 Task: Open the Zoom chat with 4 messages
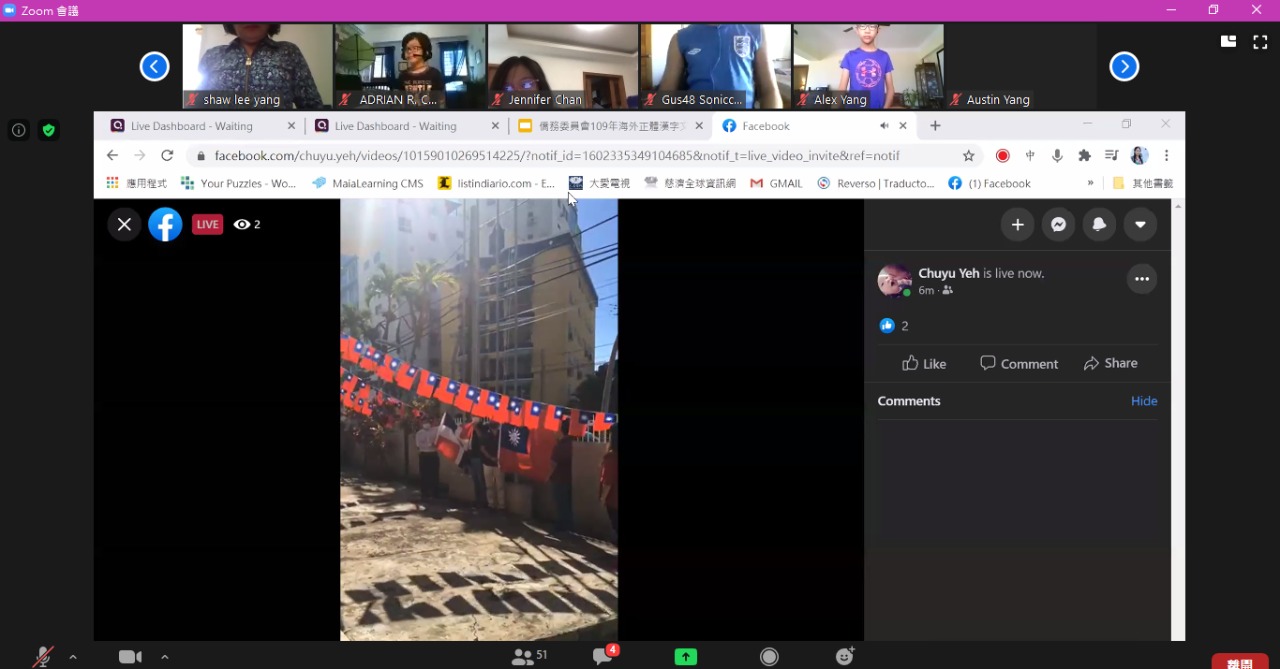(x=601, y=656)
